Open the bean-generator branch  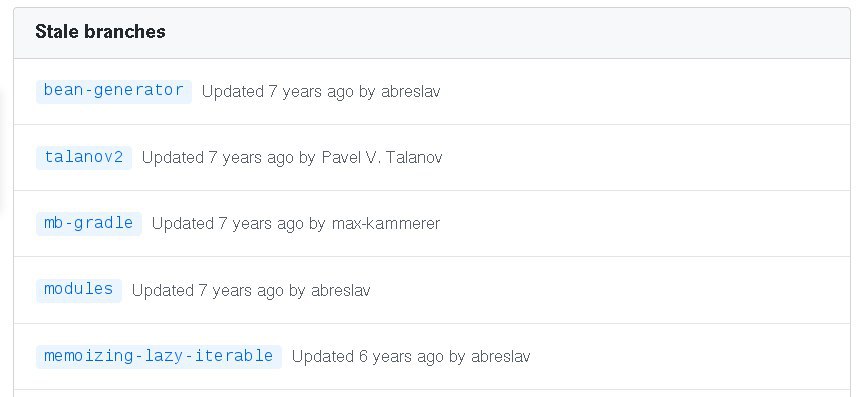[x=113, y=91]
